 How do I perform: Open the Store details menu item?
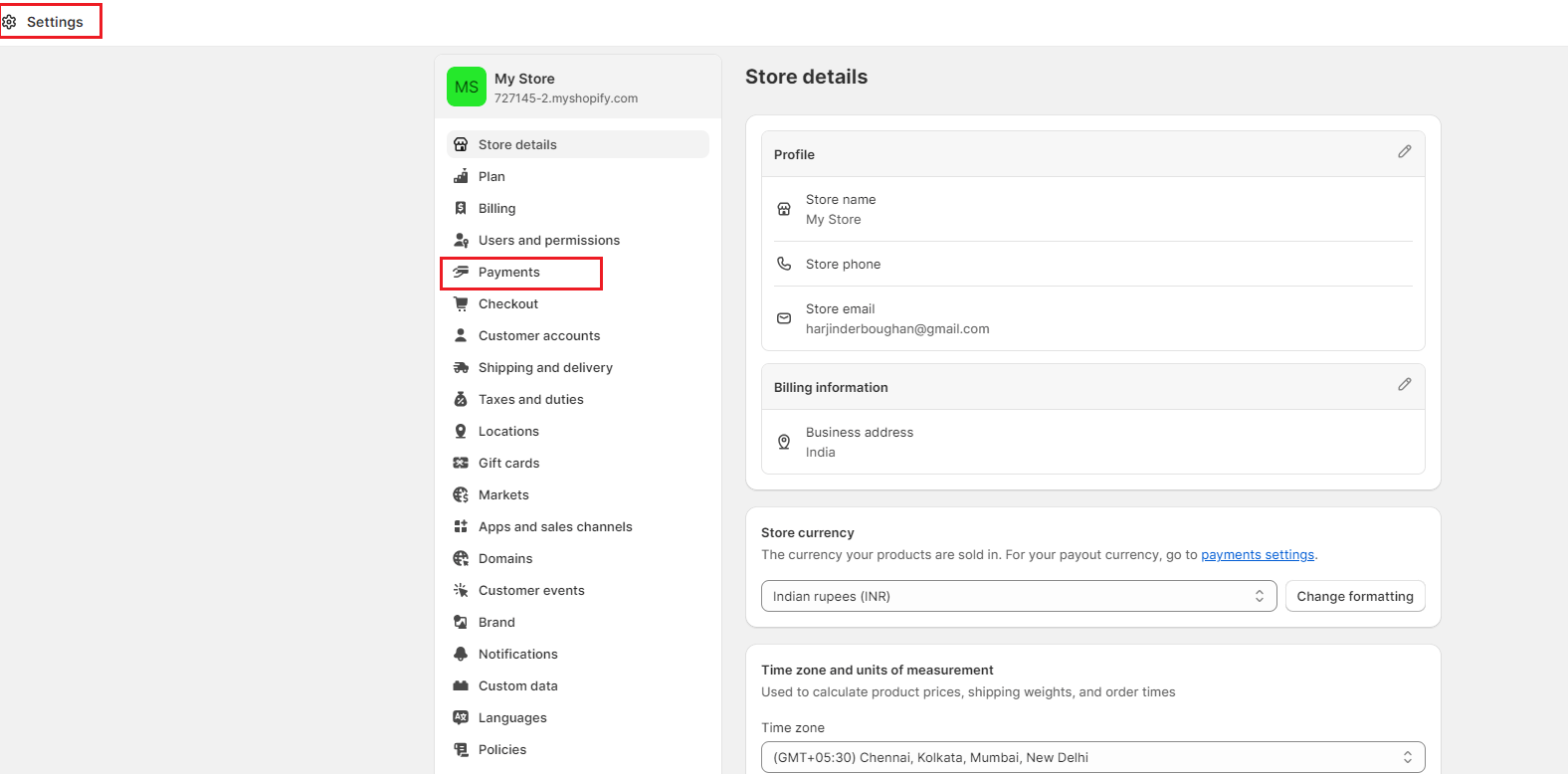578,144
